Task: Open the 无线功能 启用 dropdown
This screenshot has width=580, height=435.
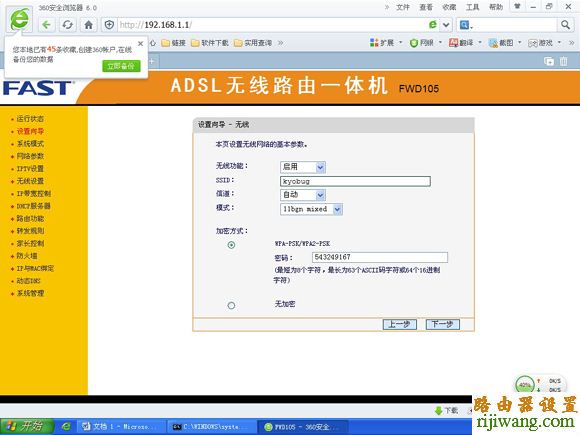Action: pyautogui.click(x=303, y=167)
